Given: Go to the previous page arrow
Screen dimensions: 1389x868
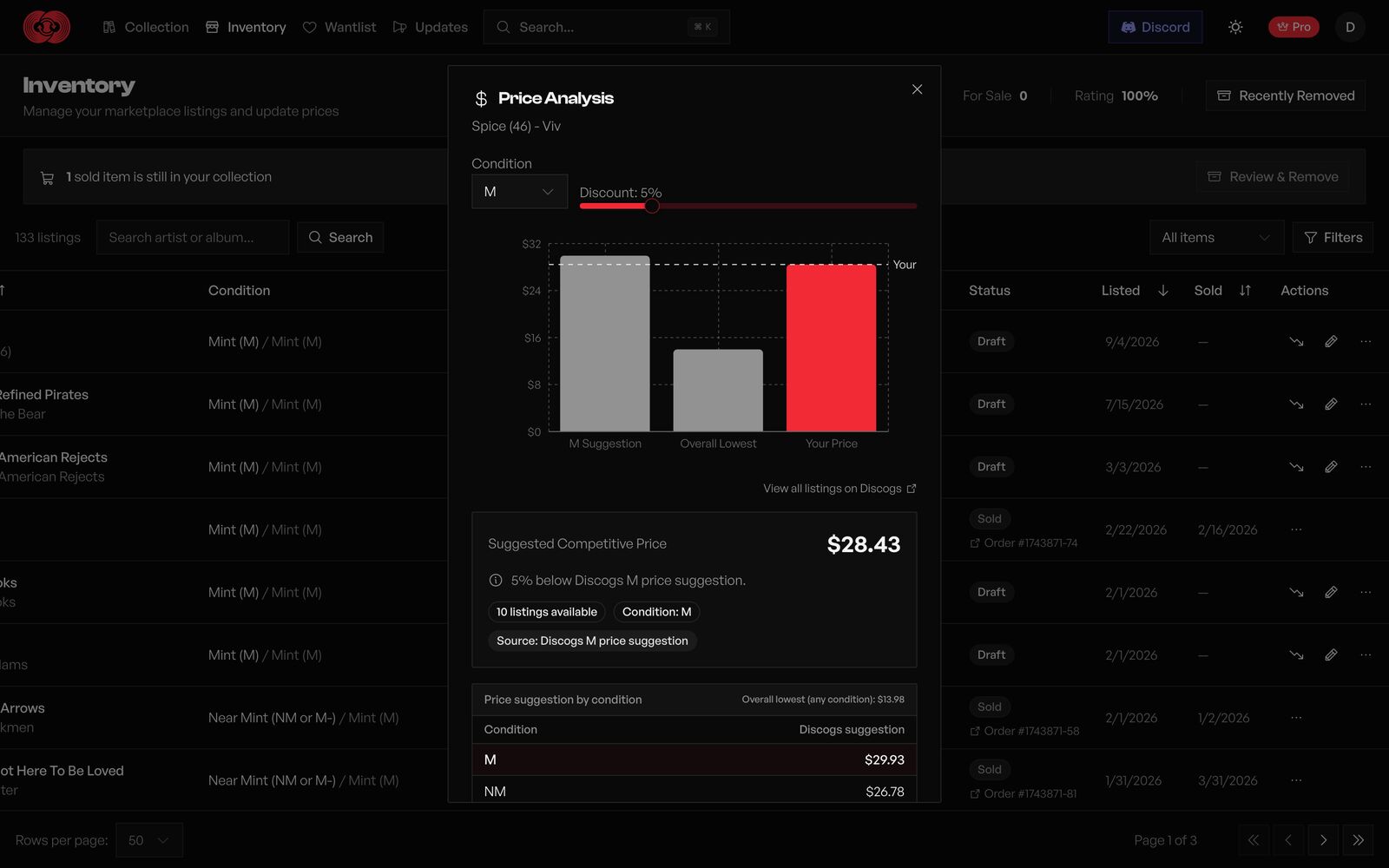Looking at the screenshot, I should (1288, 840).
